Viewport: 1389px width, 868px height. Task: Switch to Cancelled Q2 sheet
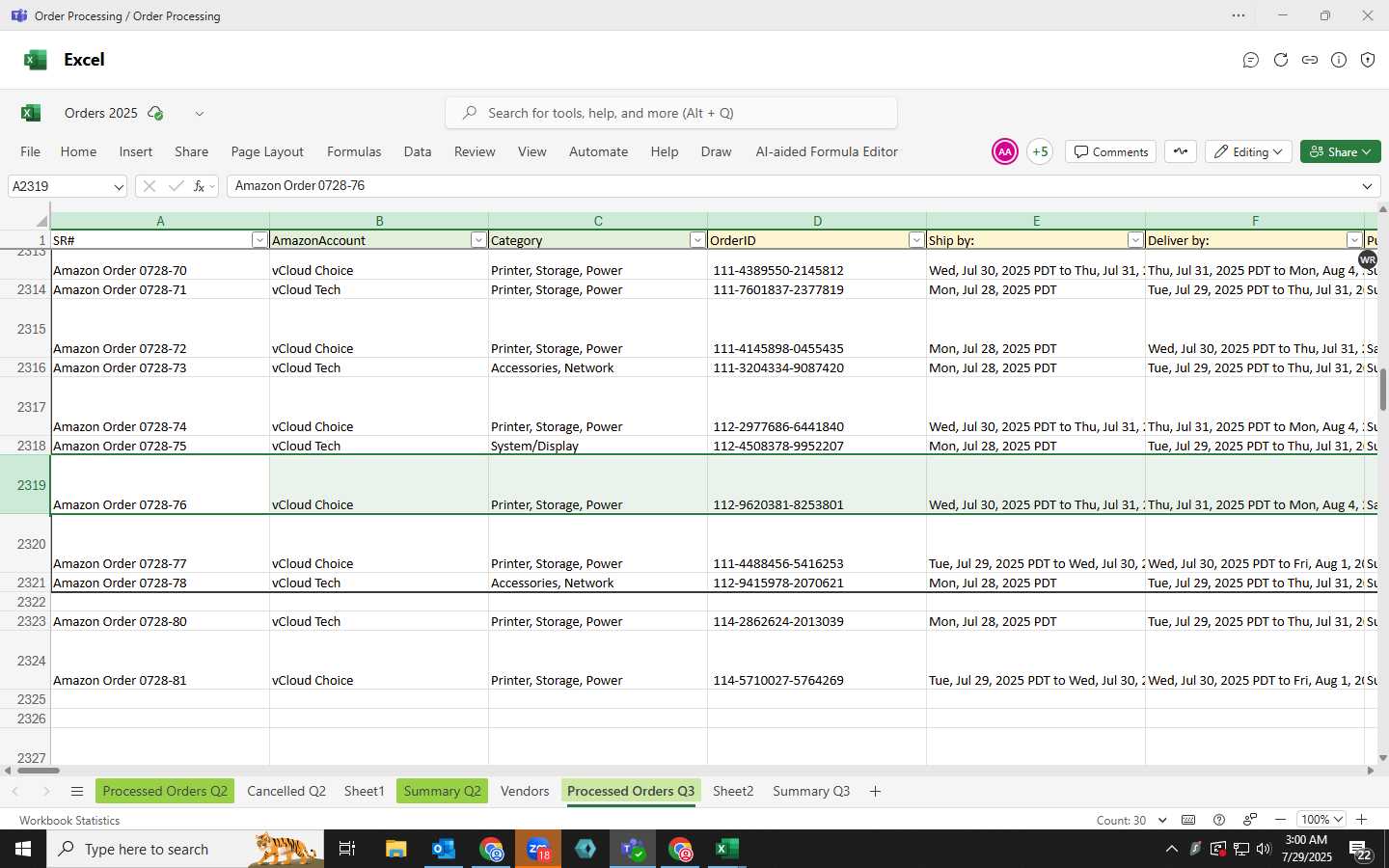tap(286, 791)
